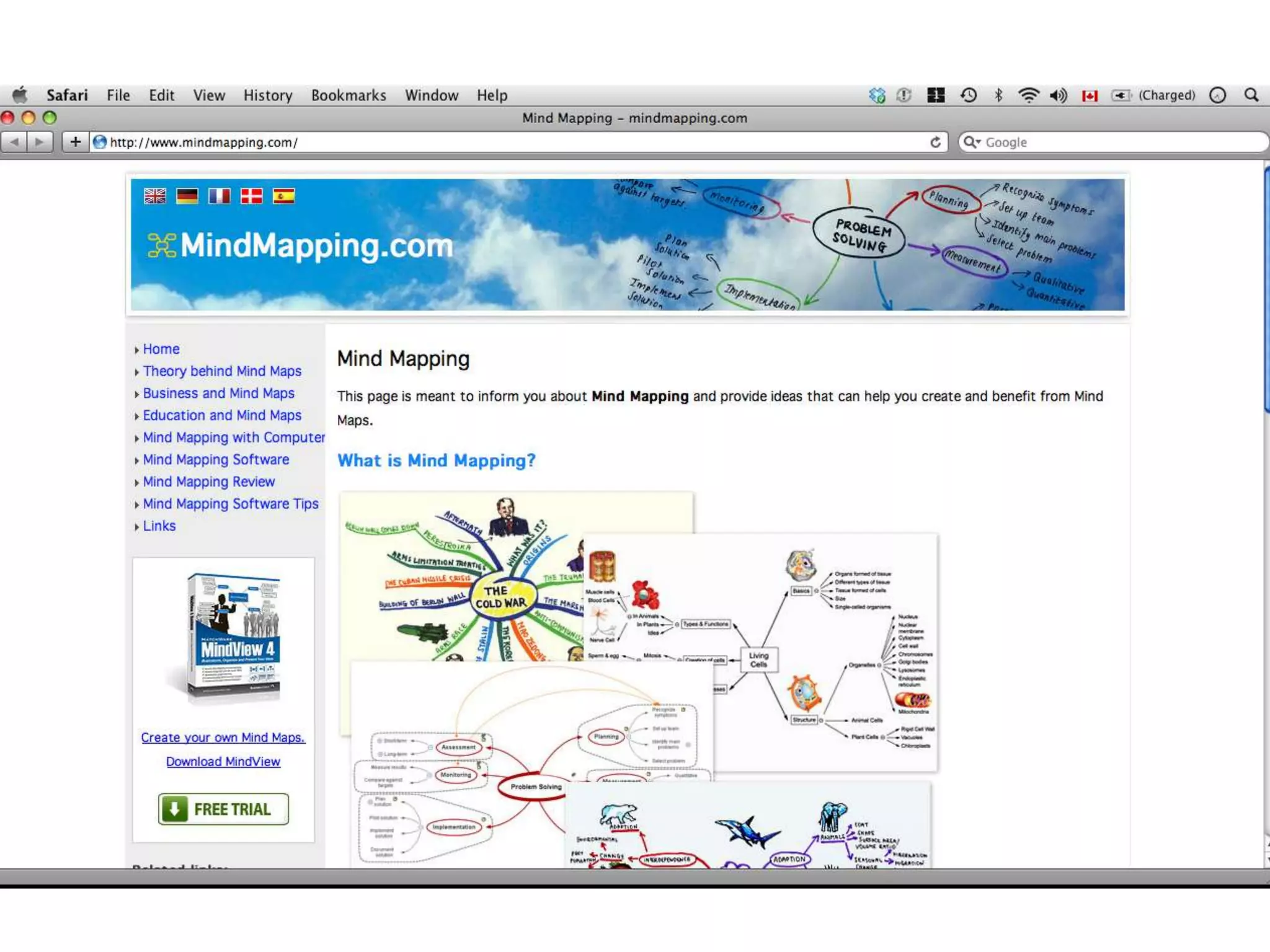Open the Bookmarks menu
Viewport: 1270px width, 952px height.
click(x=349, y=95)
